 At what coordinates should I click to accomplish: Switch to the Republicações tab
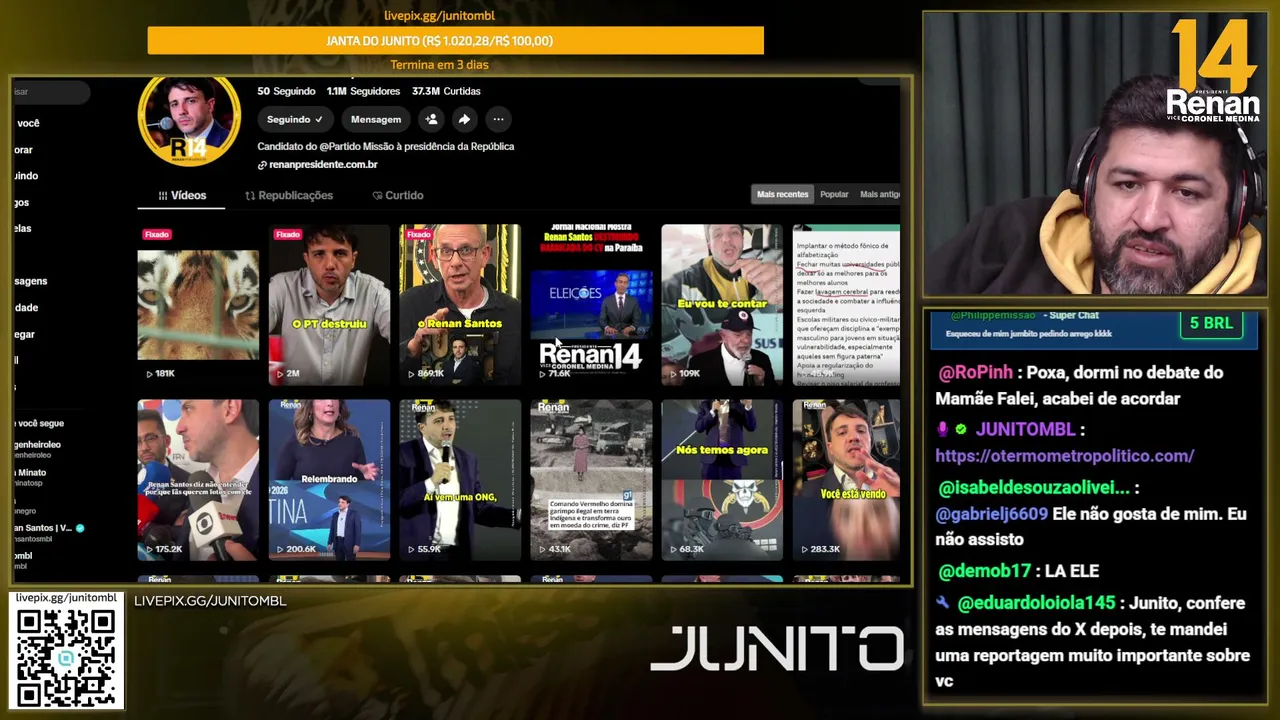point(289,195)
